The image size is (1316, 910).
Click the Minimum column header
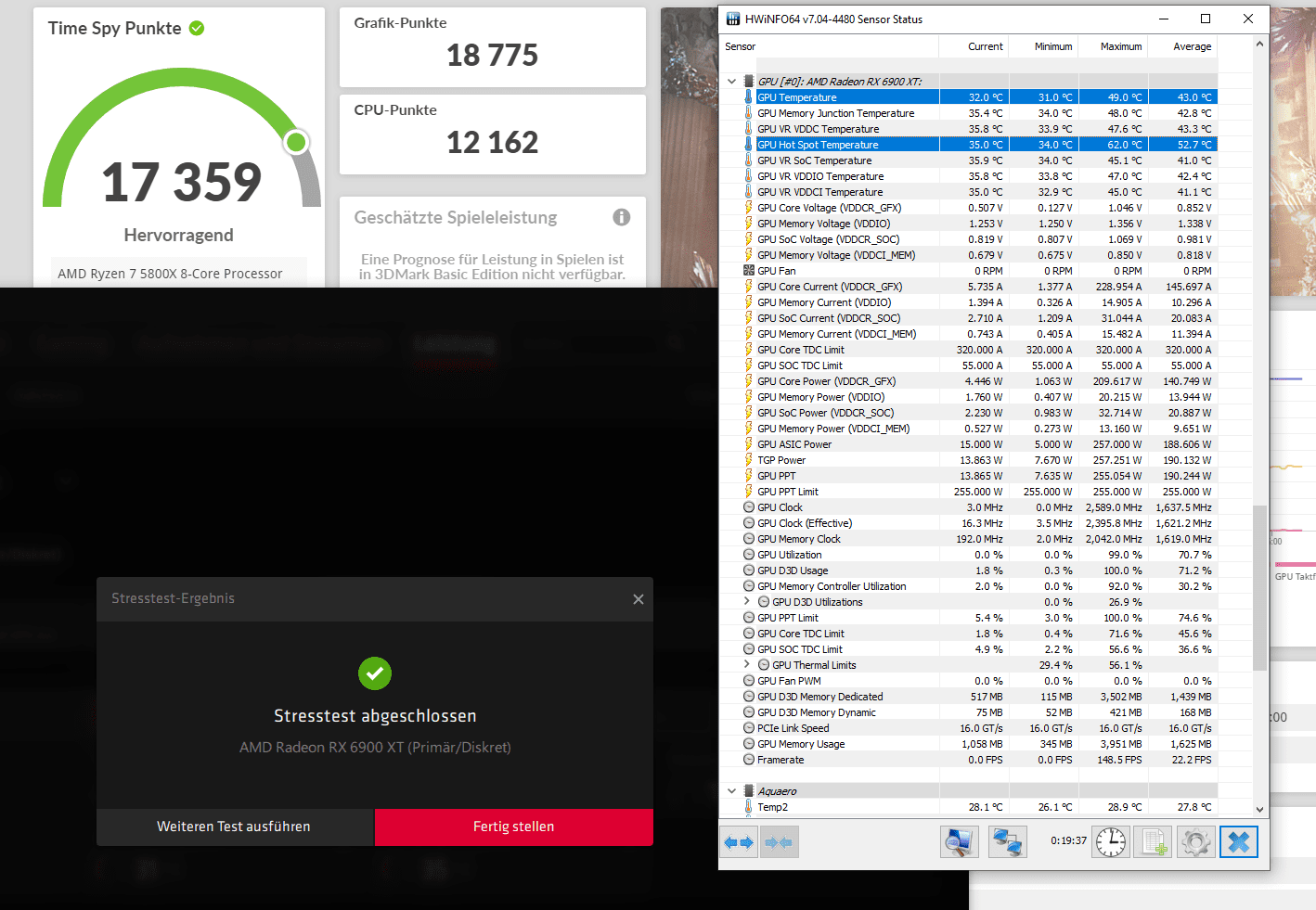click(x=1044, y=46)
